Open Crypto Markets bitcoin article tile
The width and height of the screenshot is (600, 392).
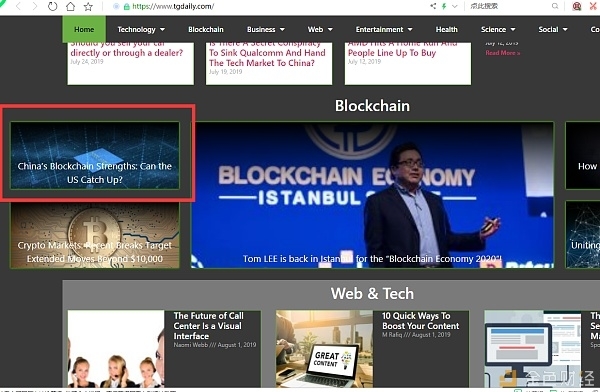click(x=95, y=235)
